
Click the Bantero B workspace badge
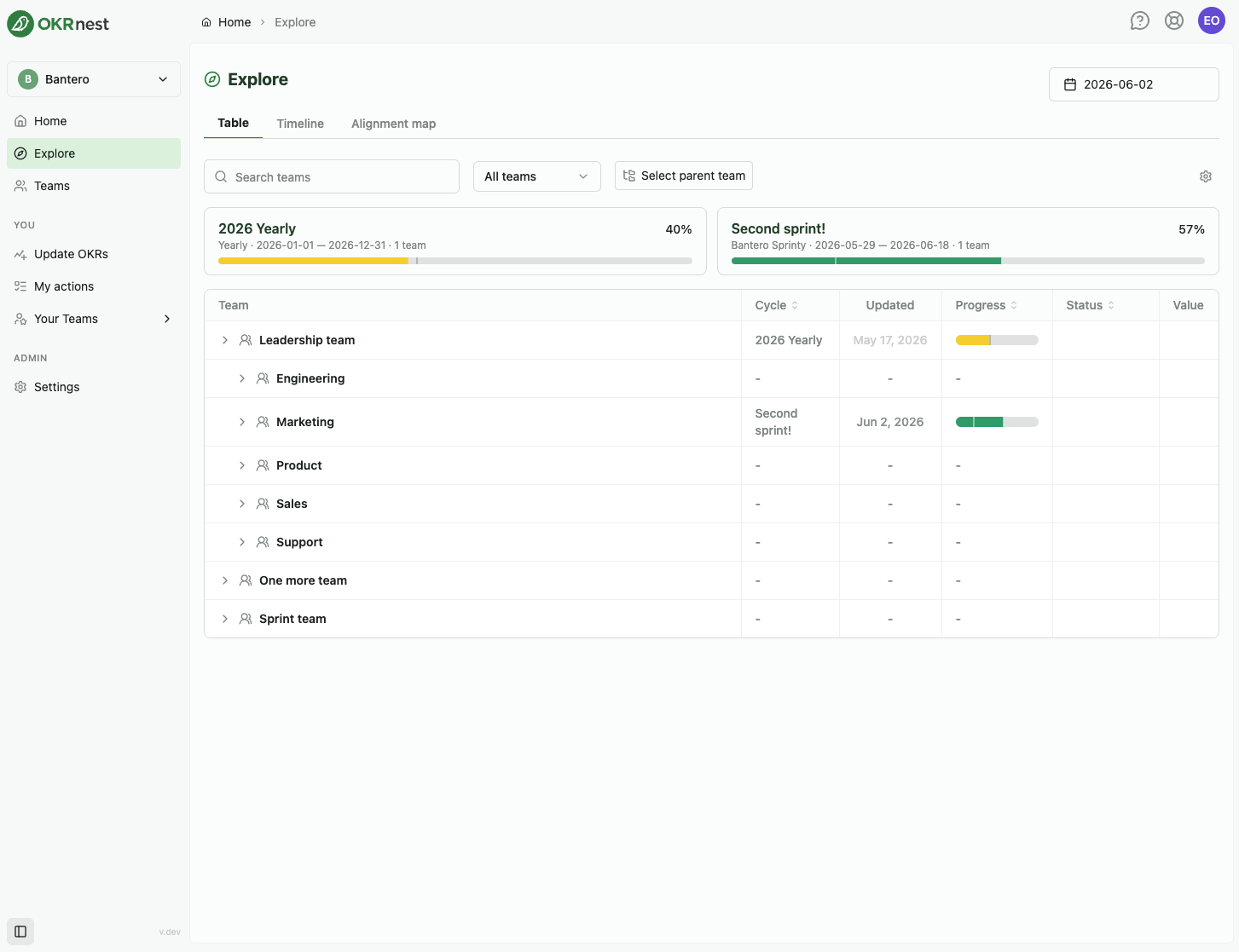tap(28, 79)
